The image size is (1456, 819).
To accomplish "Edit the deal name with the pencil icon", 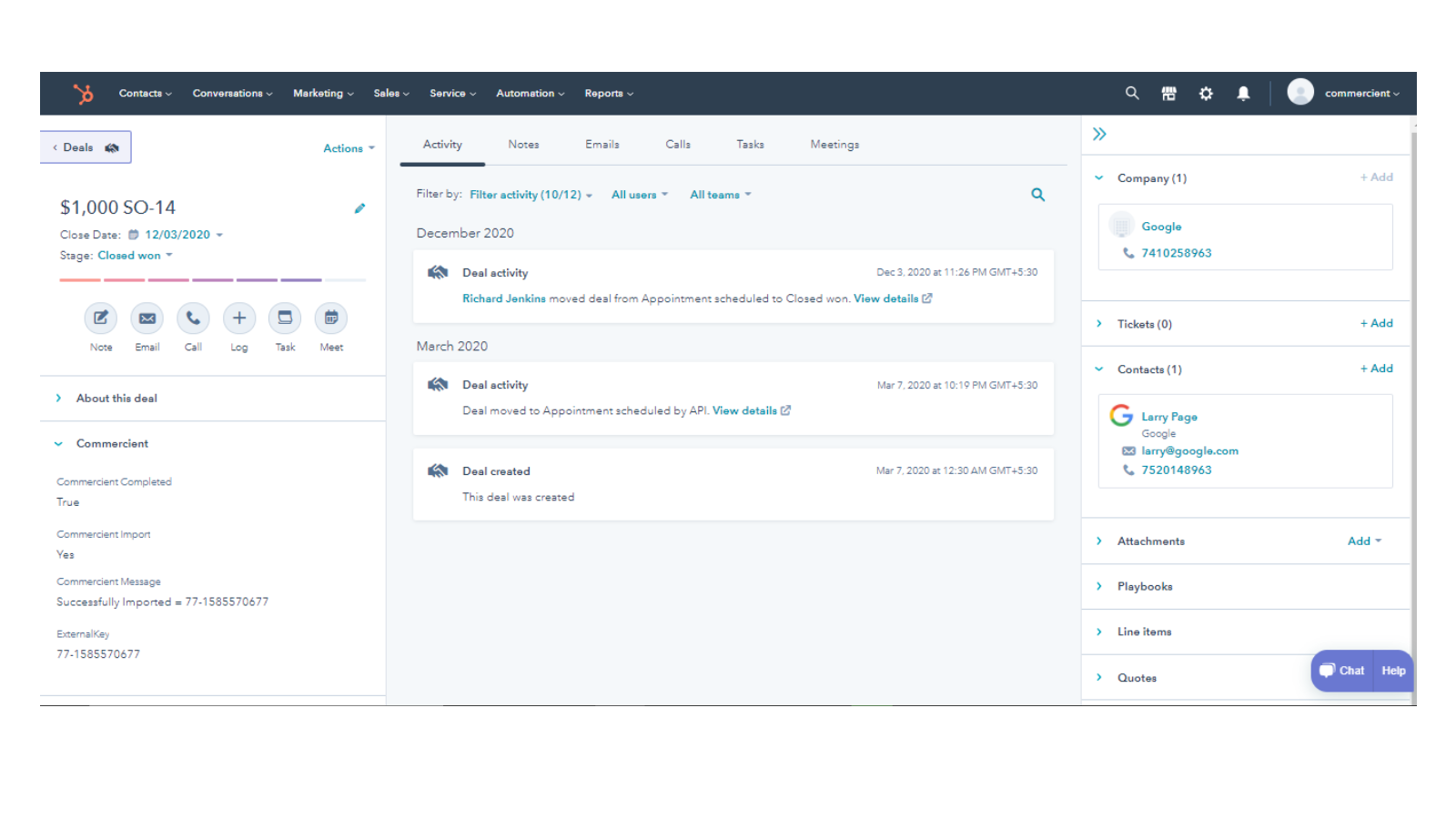I will (x=359, y=207).
